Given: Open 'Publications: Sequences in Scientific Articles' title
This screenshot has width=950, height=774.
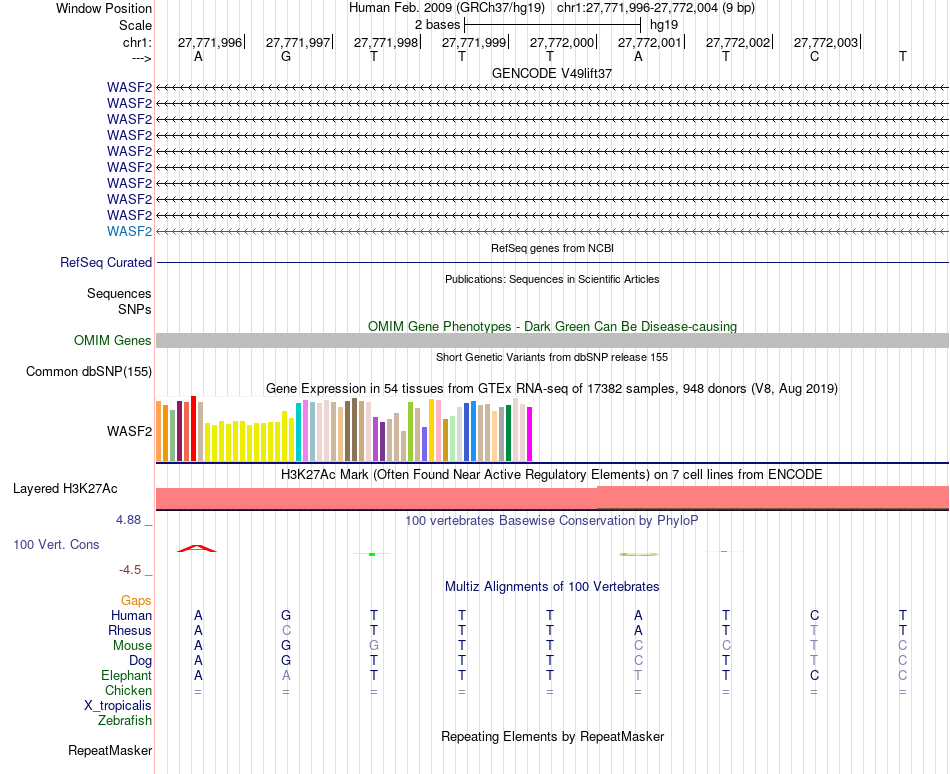Looking at the screenshot, I should click(552, 279).
